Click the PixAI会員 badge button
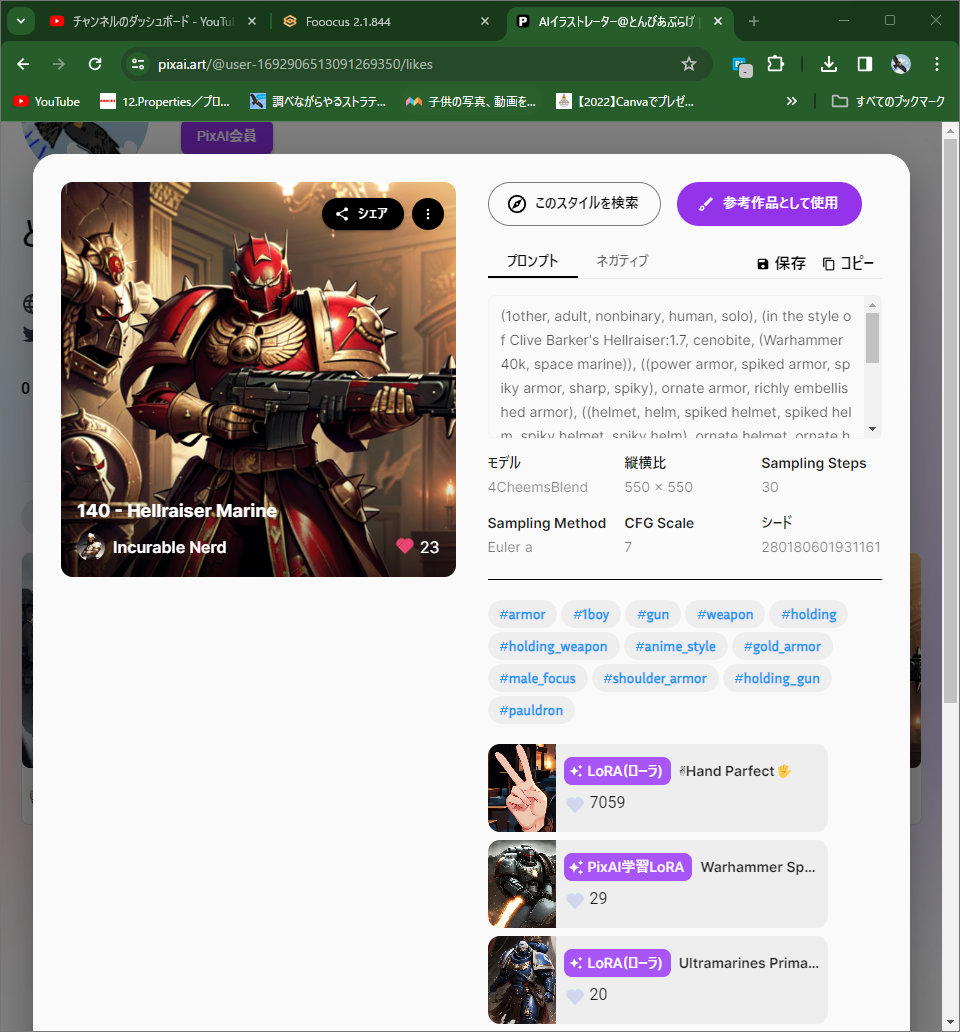The image size is (960, 1032). pos(226,136)
